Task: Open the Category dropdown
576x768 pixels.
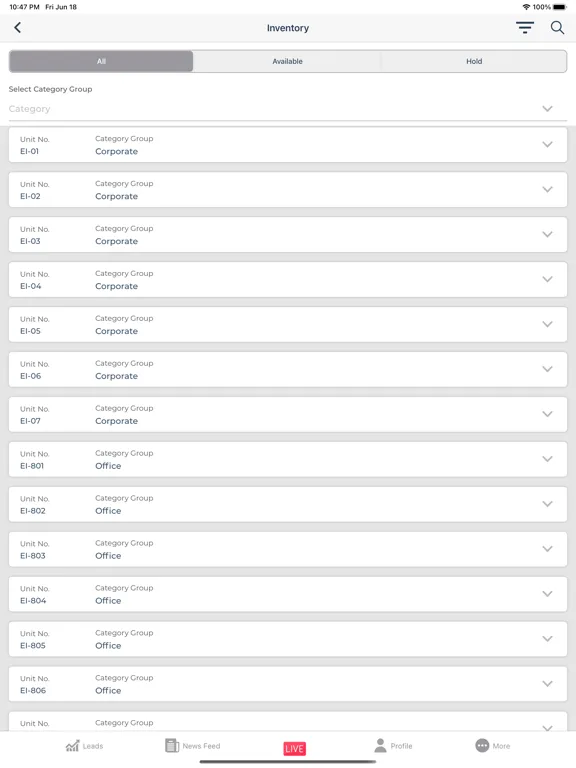Action: click(x=288, y=109)
